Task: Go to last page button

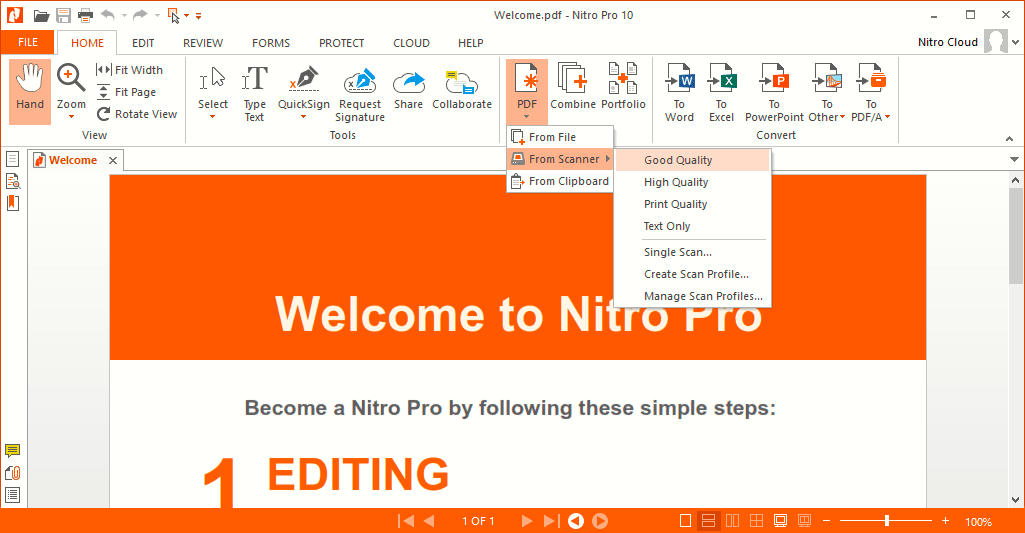Action: coord(551,521)
